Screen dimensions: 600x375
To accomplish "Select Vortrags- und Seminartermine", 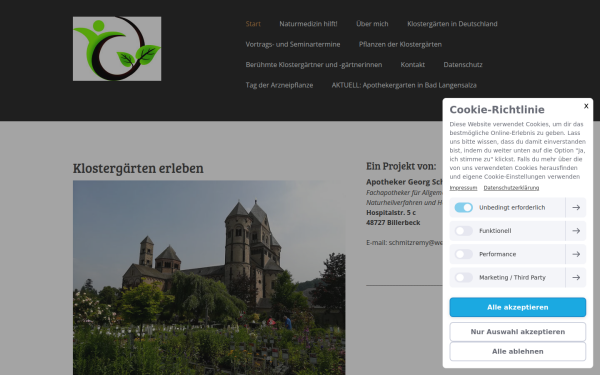I will (x=293, y=44).
